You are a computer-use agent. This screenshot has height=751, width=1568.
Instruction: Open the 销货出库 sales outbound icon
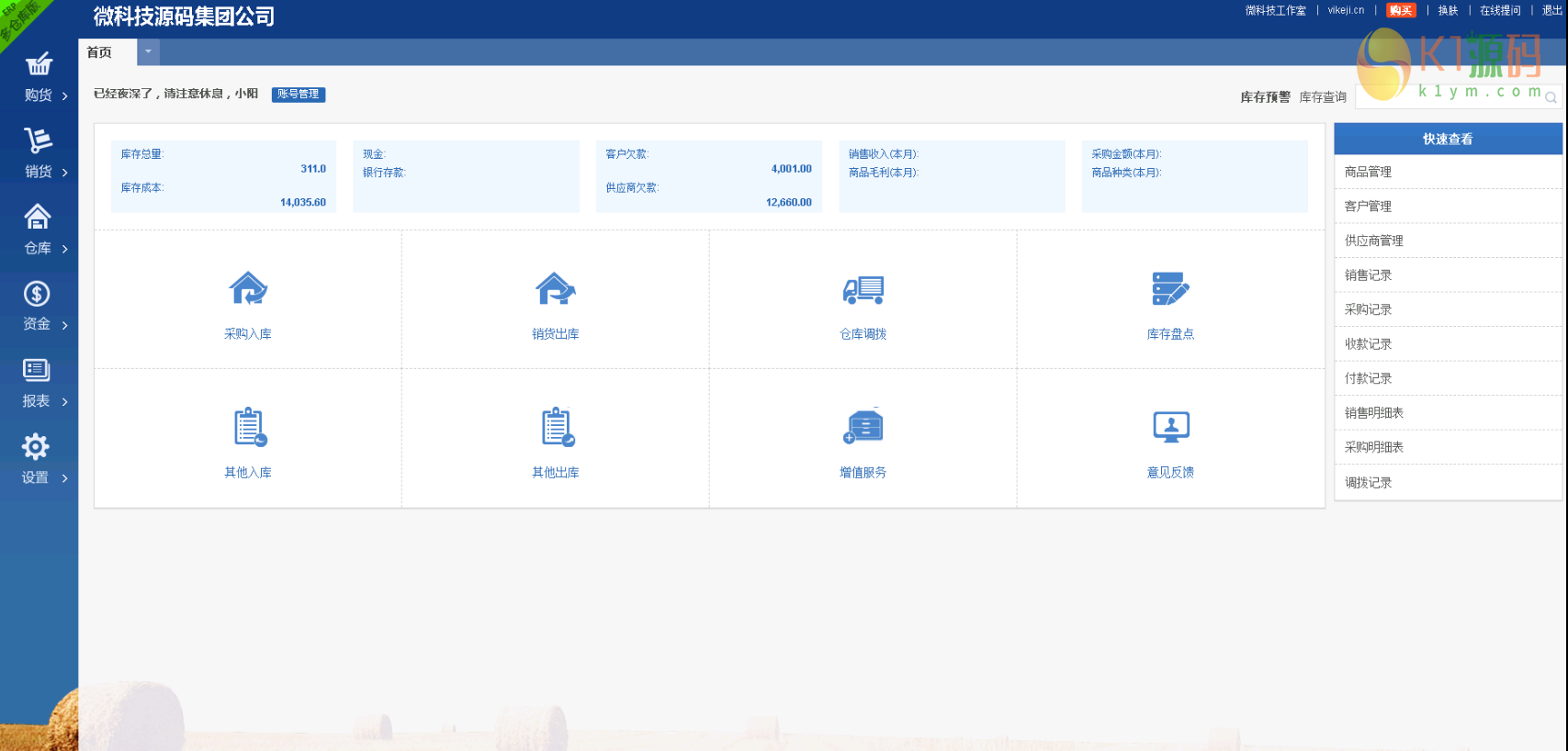click(x=556, y=290)
